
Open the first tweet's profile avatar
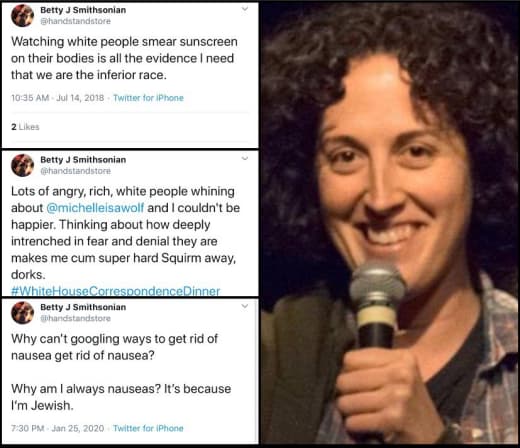(22, 16)
